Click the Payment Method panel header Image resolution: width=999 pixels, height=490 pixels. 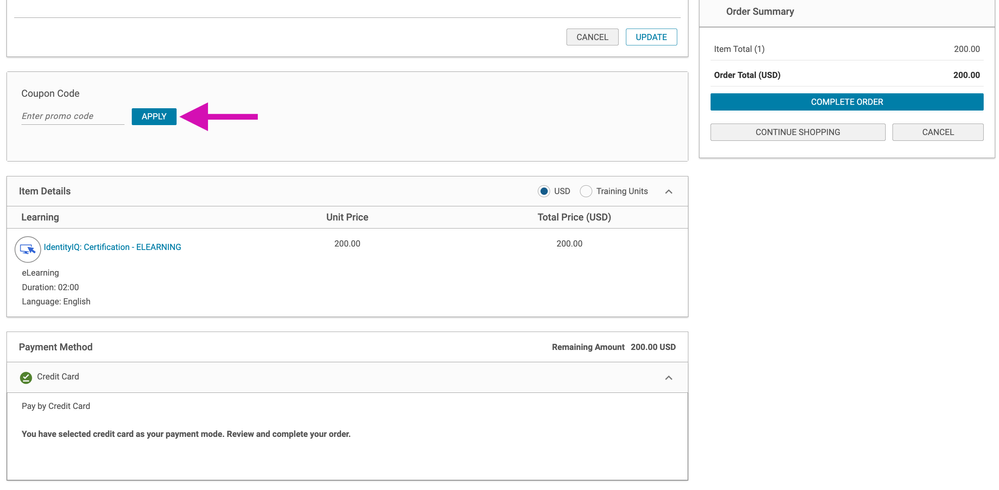tap(56, 347)
